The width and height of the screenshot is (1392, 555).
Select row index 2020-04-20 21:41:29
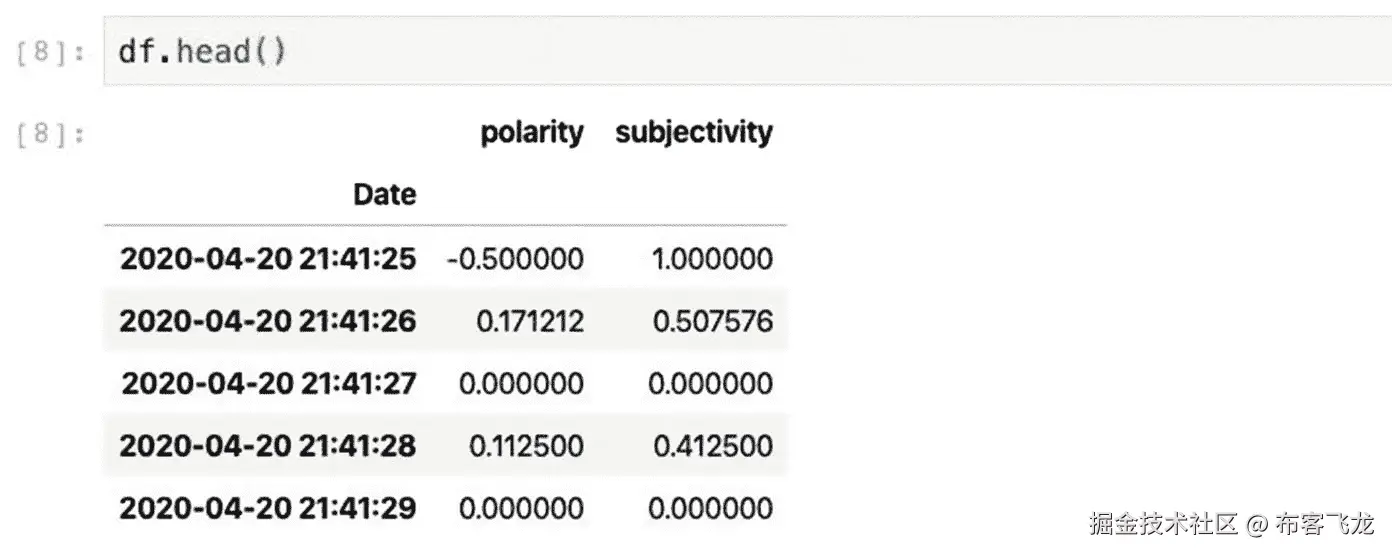268,508
